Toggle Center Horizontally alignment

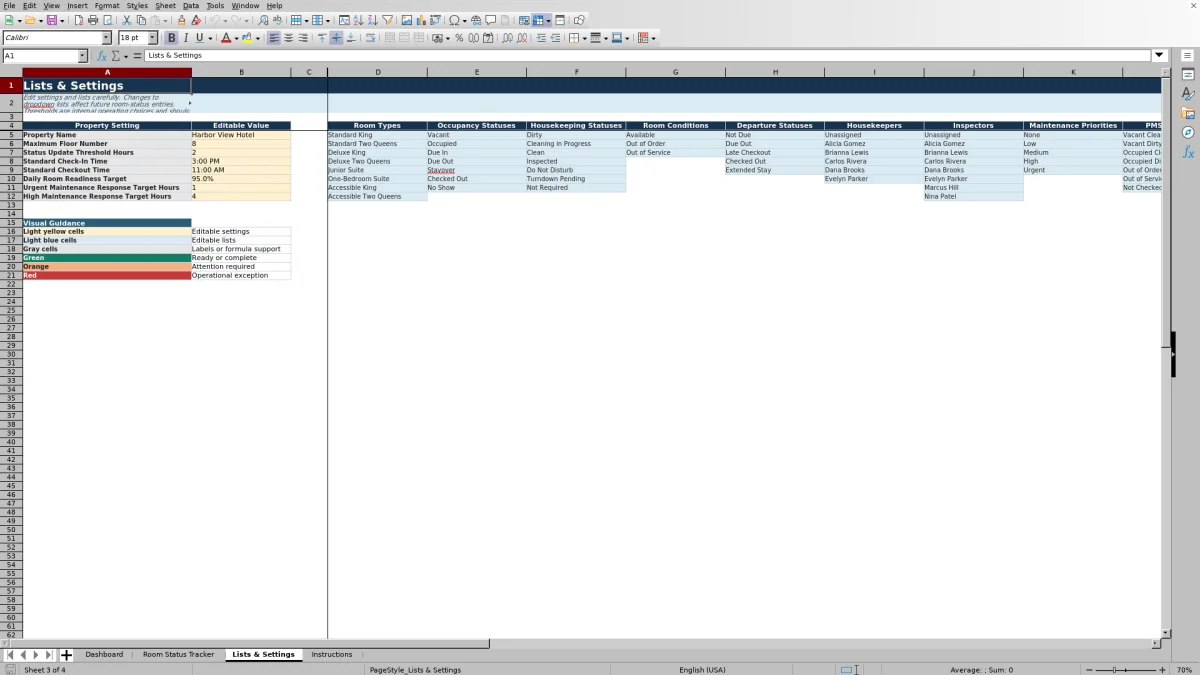(x=289, y=38)
